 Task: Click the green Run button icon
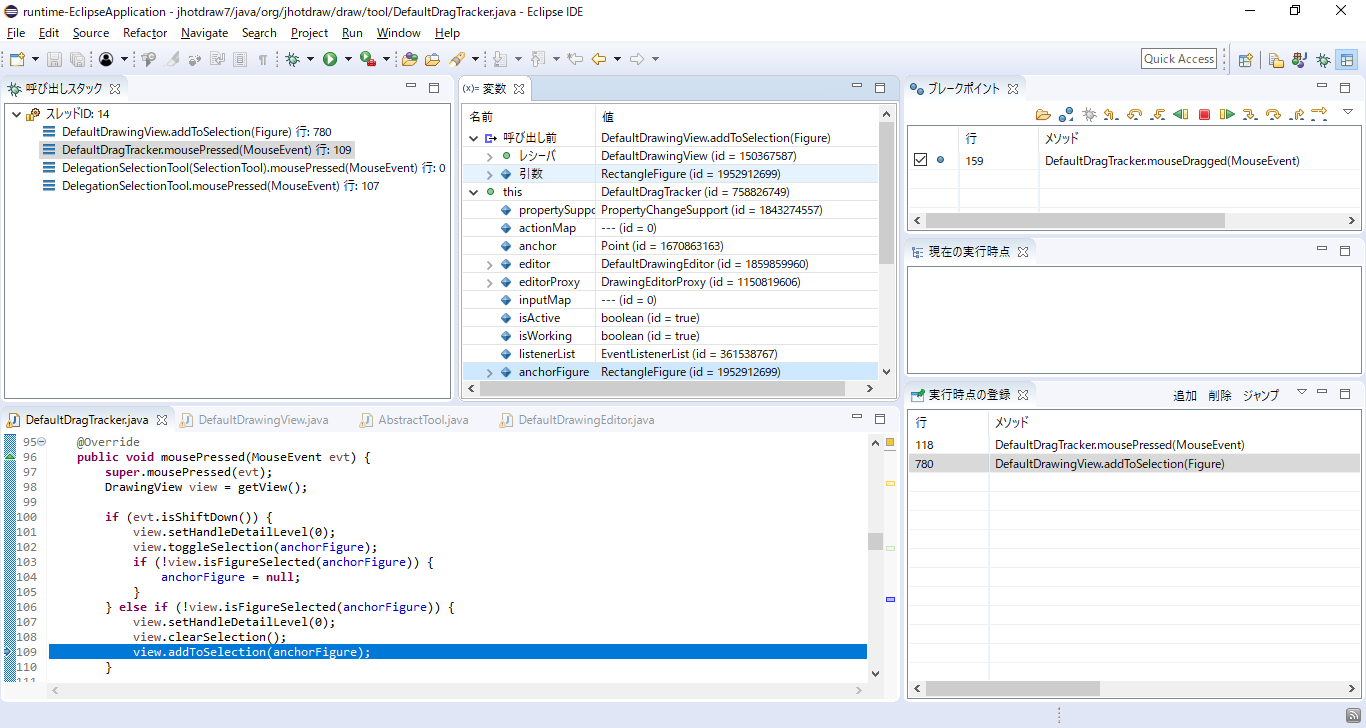(x=330, y=59)
